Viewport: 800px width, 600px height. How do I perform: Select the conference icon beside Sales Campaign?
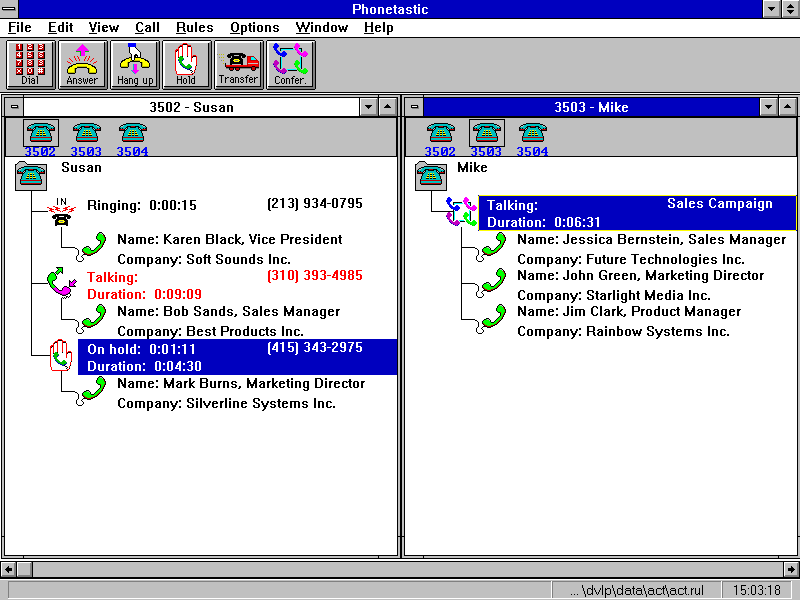tap(461, 211)
